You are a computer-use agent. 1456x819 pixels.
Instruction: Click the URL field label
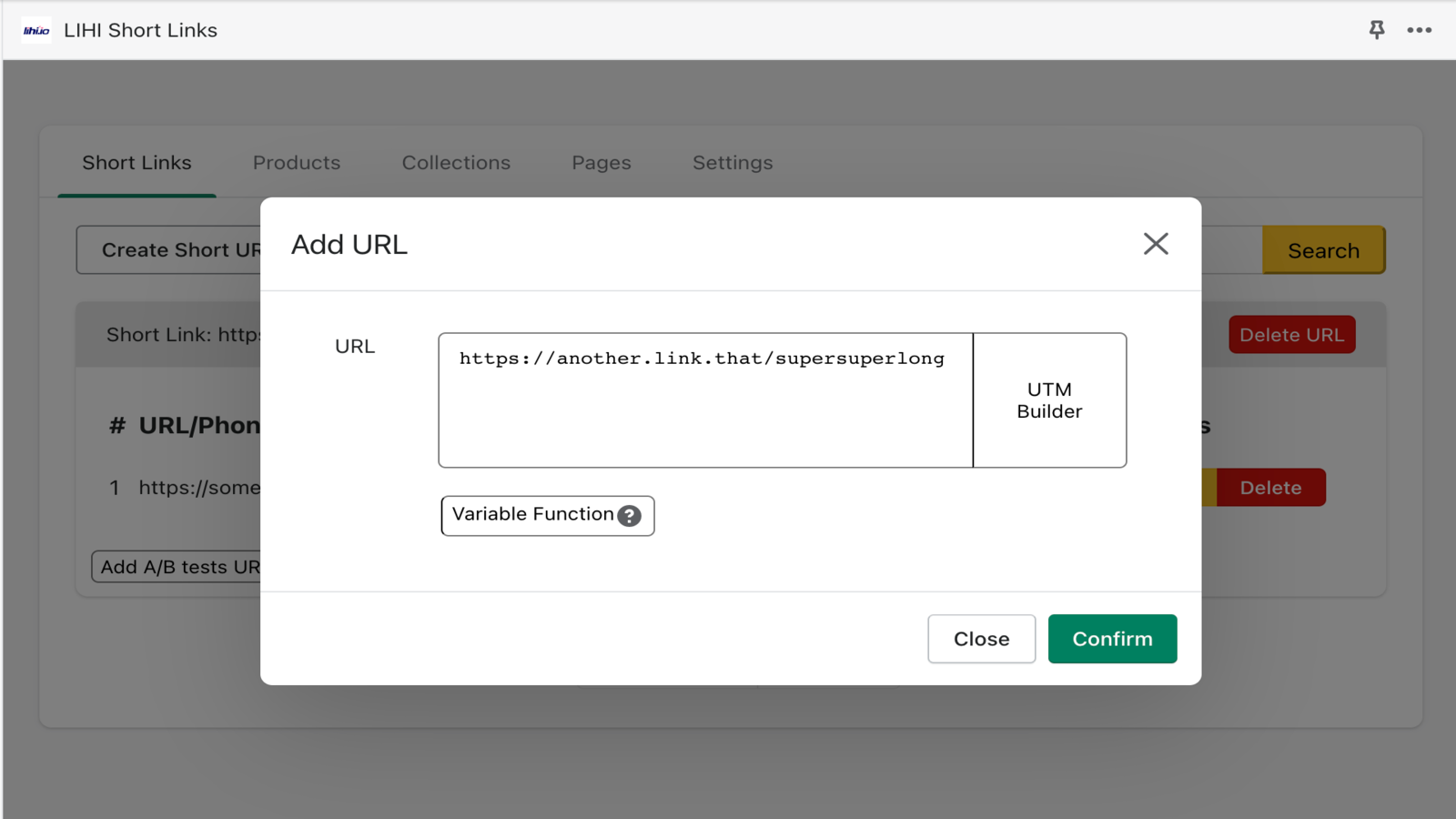pos(355,347)
